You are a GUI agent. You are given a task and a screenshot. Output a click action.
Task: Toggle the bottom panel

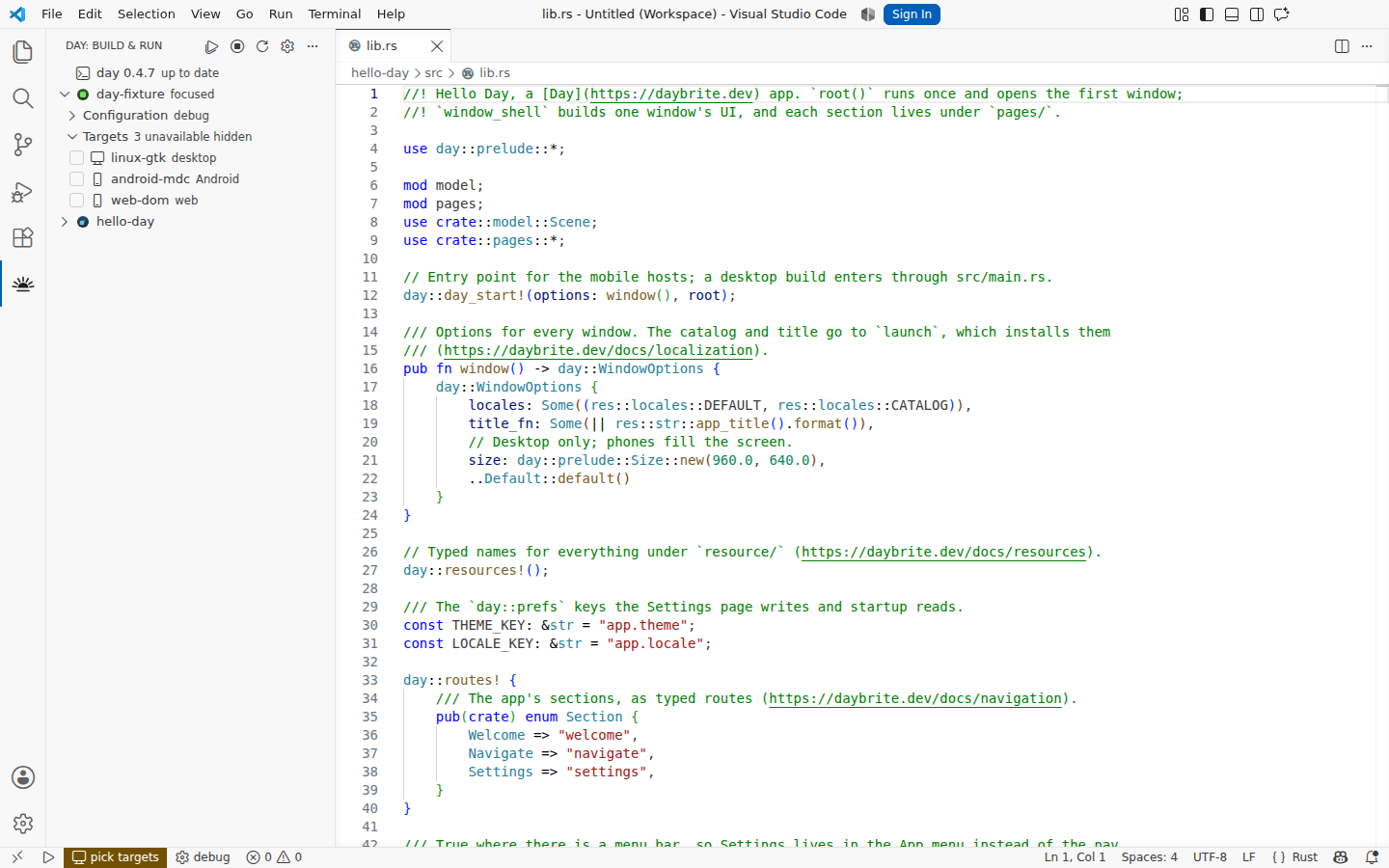point(1232,14)
